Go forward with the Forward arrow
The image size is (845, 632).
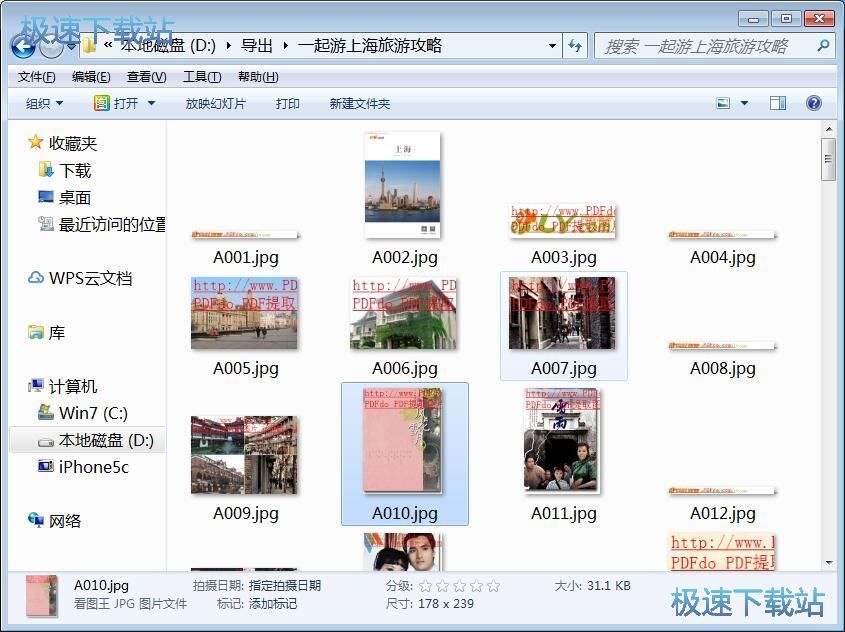click(x=51, y=47)
